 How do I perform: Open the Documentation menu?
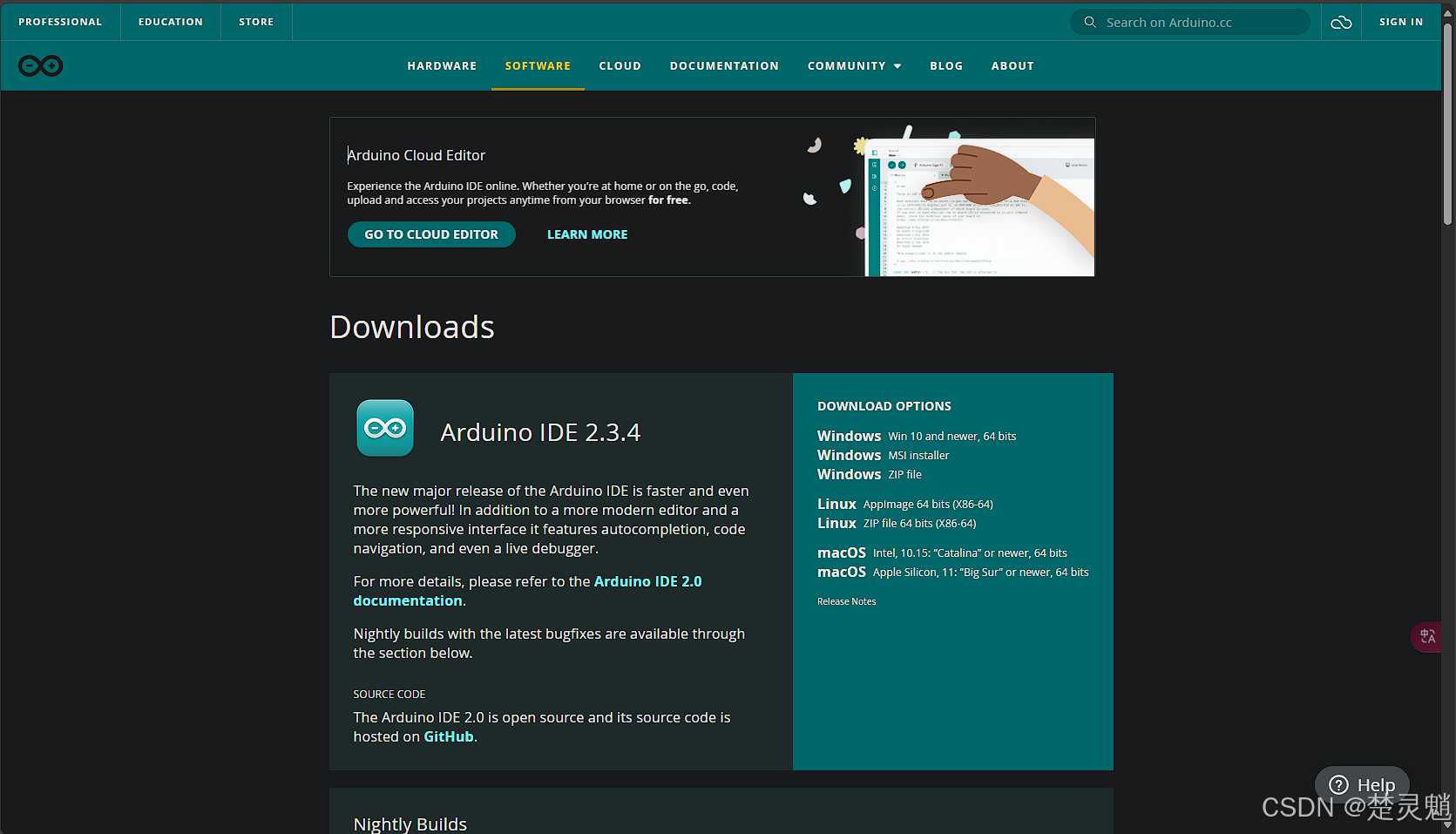click(724, 65)
